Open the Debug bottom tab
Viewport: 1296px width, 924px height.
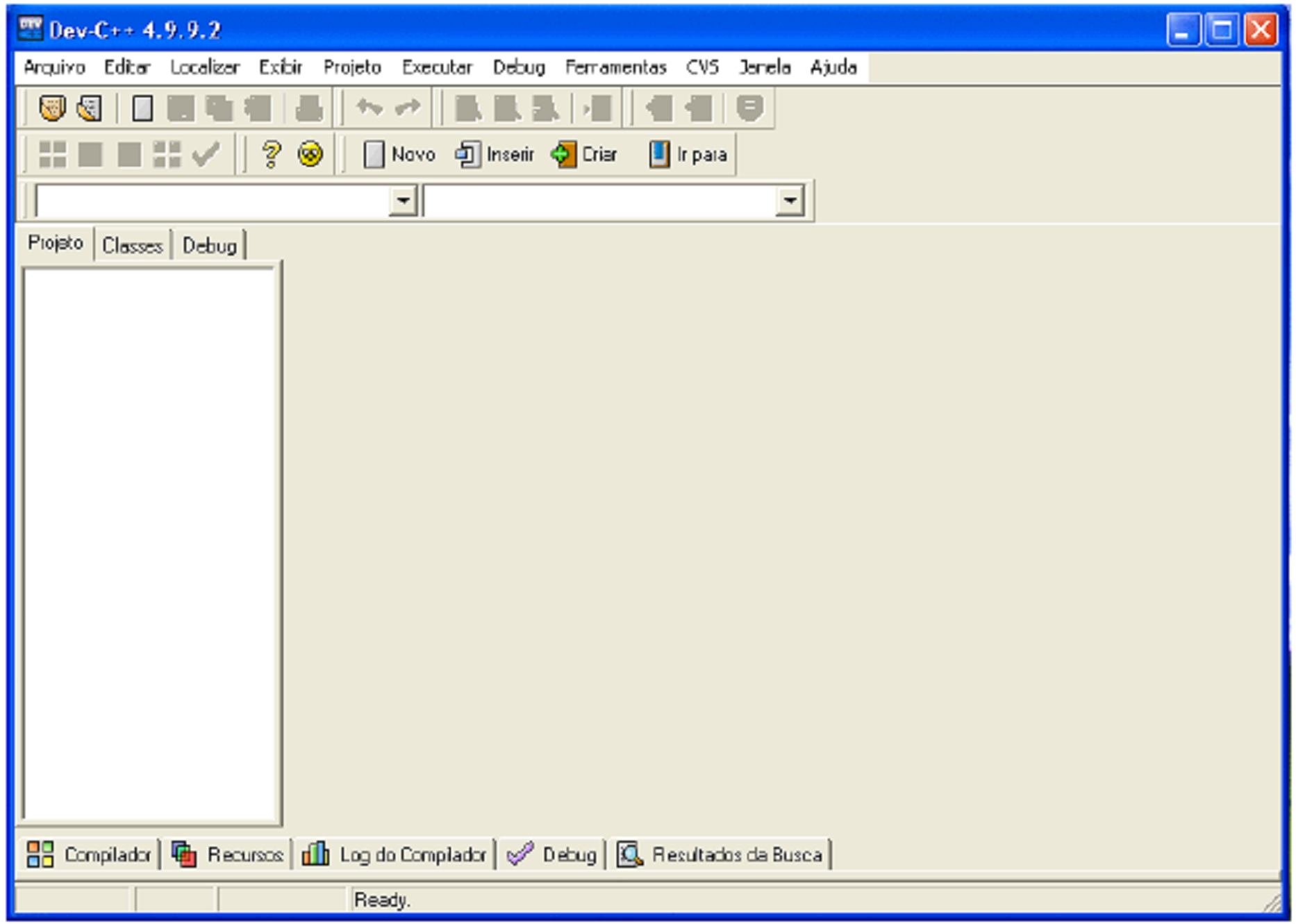click(551, 855)
